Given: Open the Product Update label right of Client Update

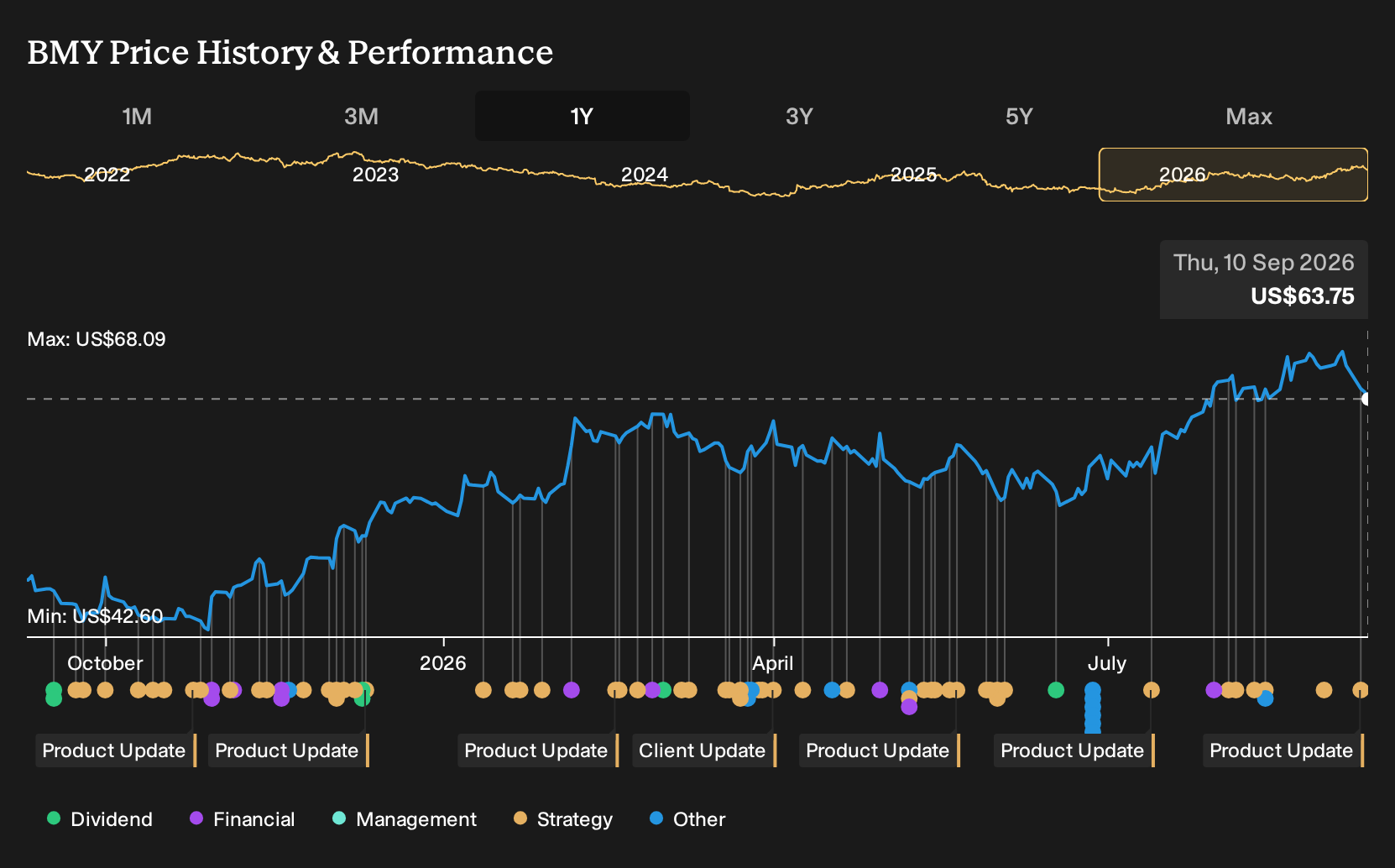Looking at the screenshot, I should [880, 750].
